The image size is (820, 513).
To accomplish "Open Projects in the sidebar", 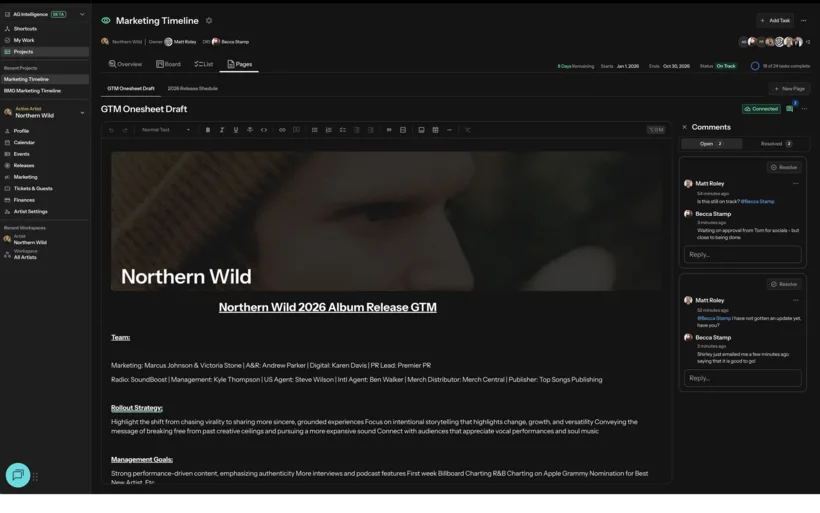I will pos(45,52).
